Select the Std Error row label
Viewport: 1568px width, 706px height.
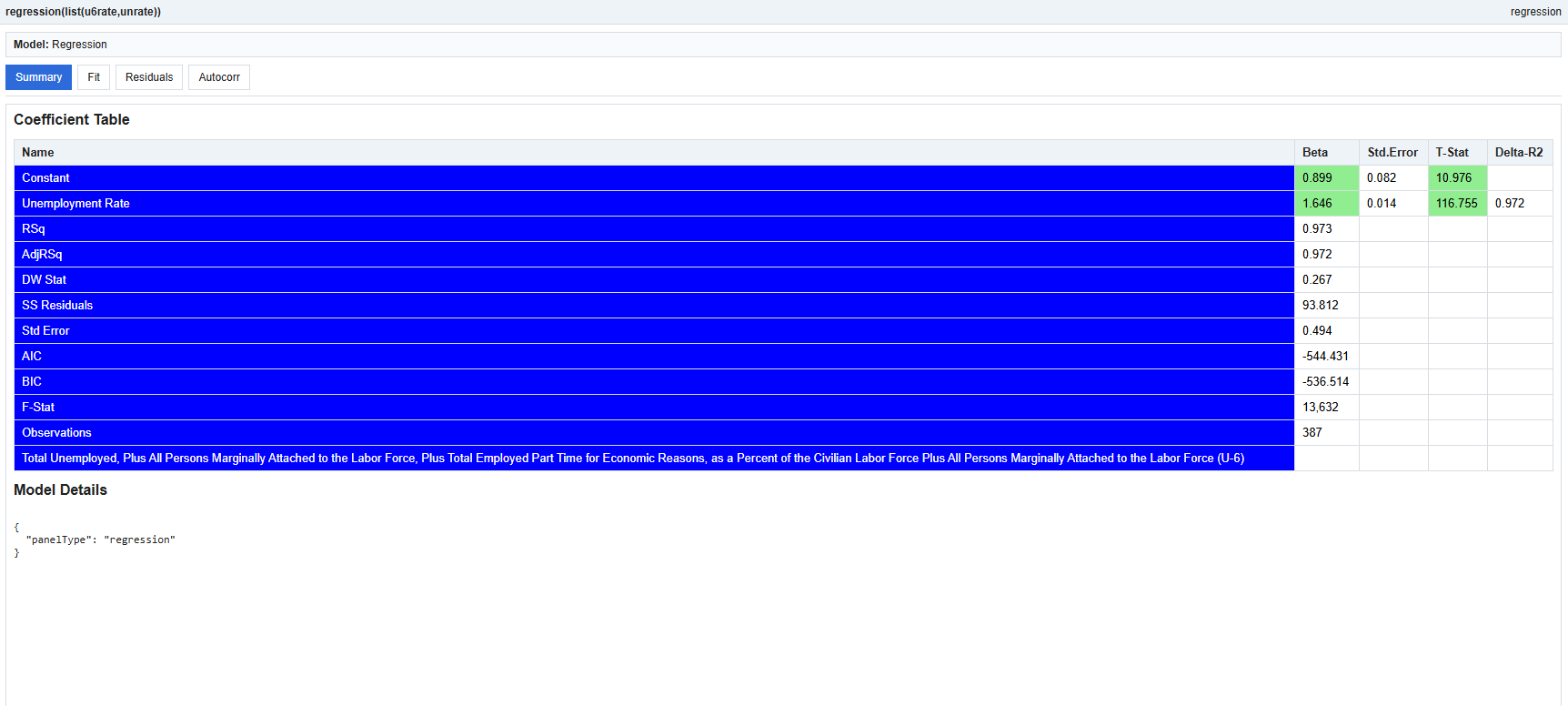pos(654,331)
